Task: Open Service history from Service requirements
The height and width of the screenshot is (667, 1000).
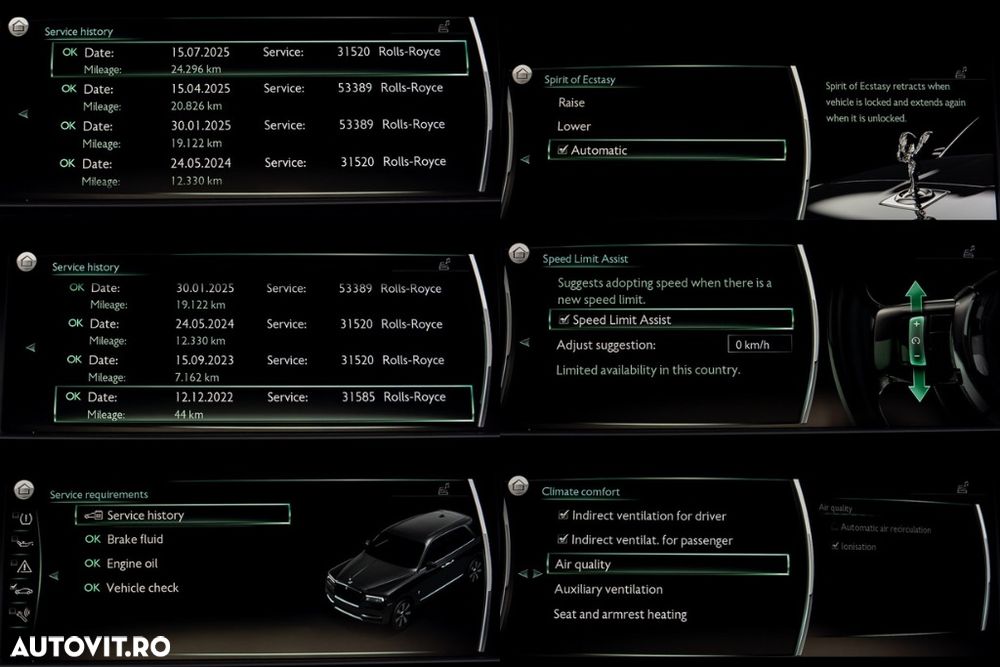Action: point(183,515)
